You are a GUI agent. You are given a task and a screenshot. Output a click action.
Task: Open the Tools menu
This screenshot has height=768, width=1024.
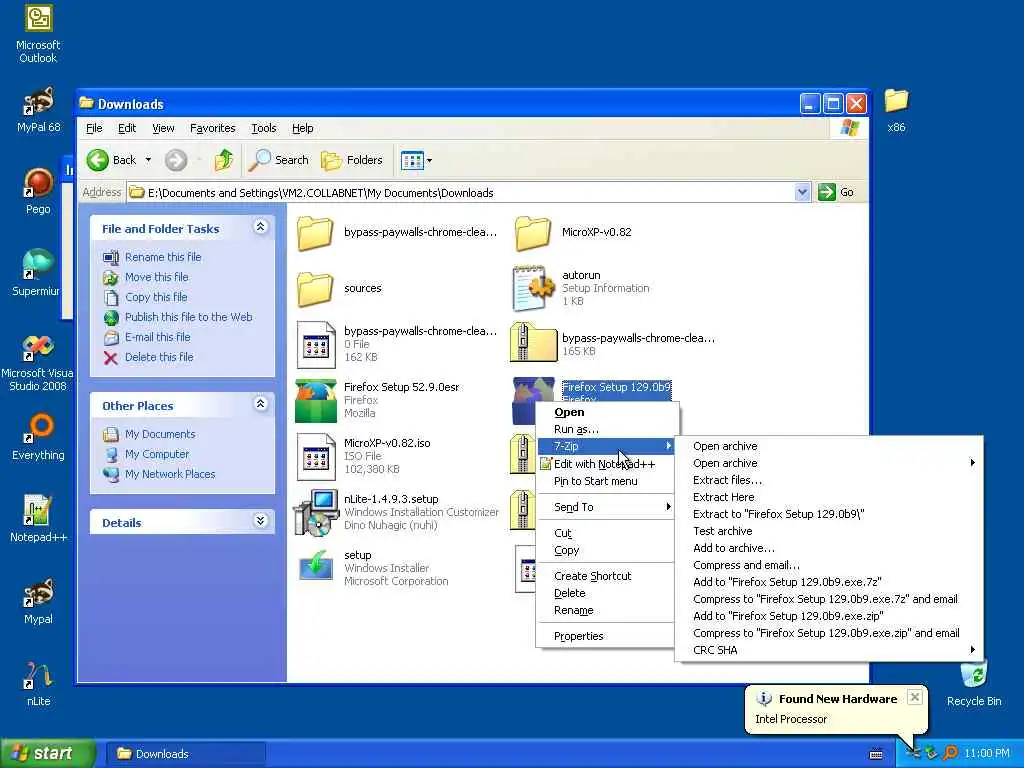pos(264,128)
